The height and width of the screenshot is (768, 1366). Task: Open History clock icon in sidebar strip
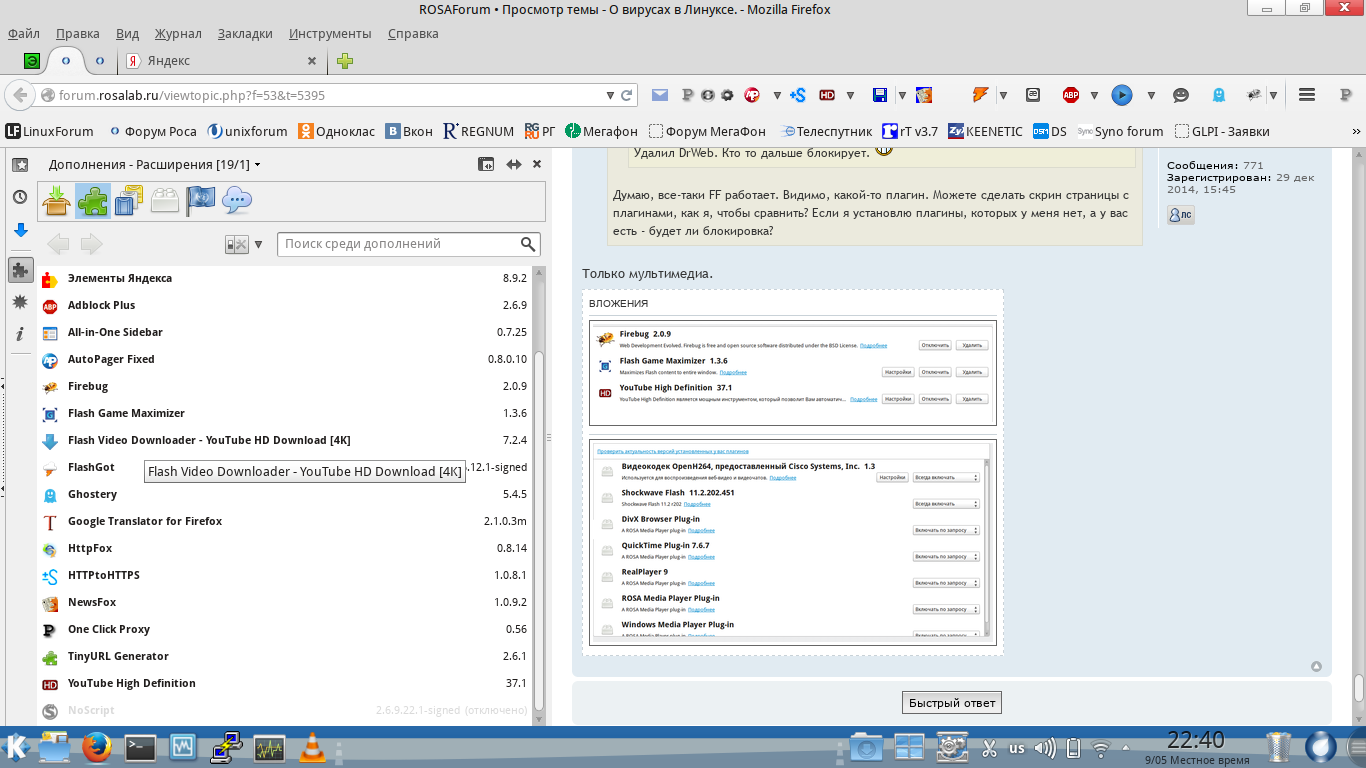20,198
